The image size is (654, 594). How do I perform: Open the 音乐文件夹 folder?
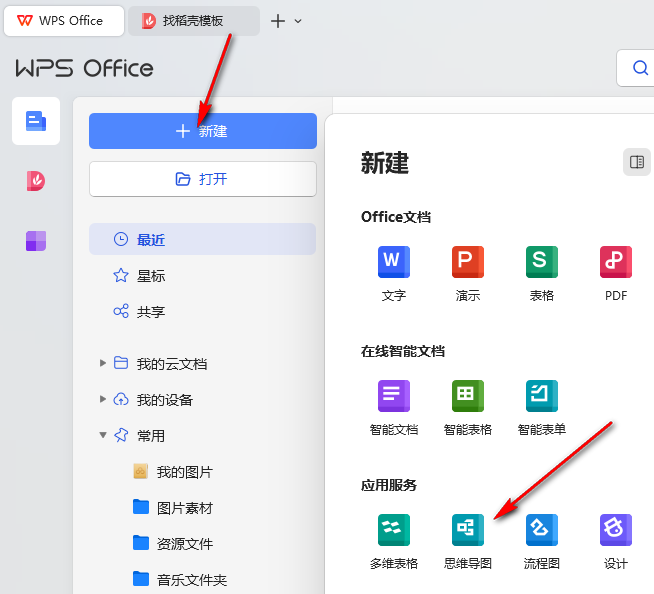tap(180, 579)
